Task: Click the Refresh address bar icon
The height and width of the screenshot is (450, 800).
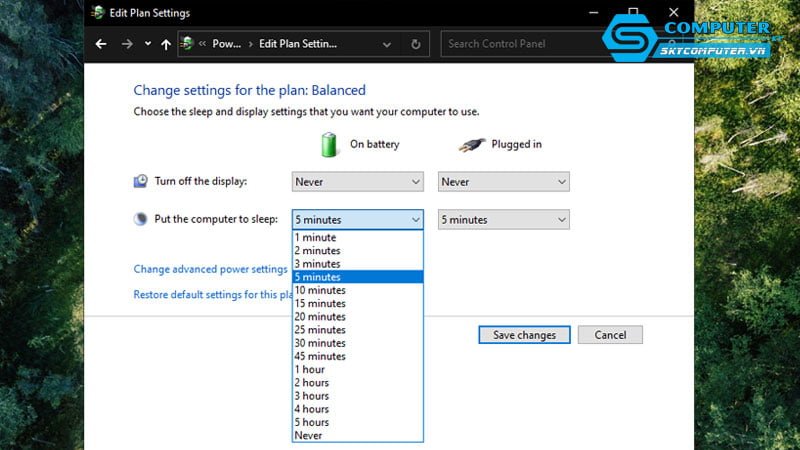Action: click(416, 44)
